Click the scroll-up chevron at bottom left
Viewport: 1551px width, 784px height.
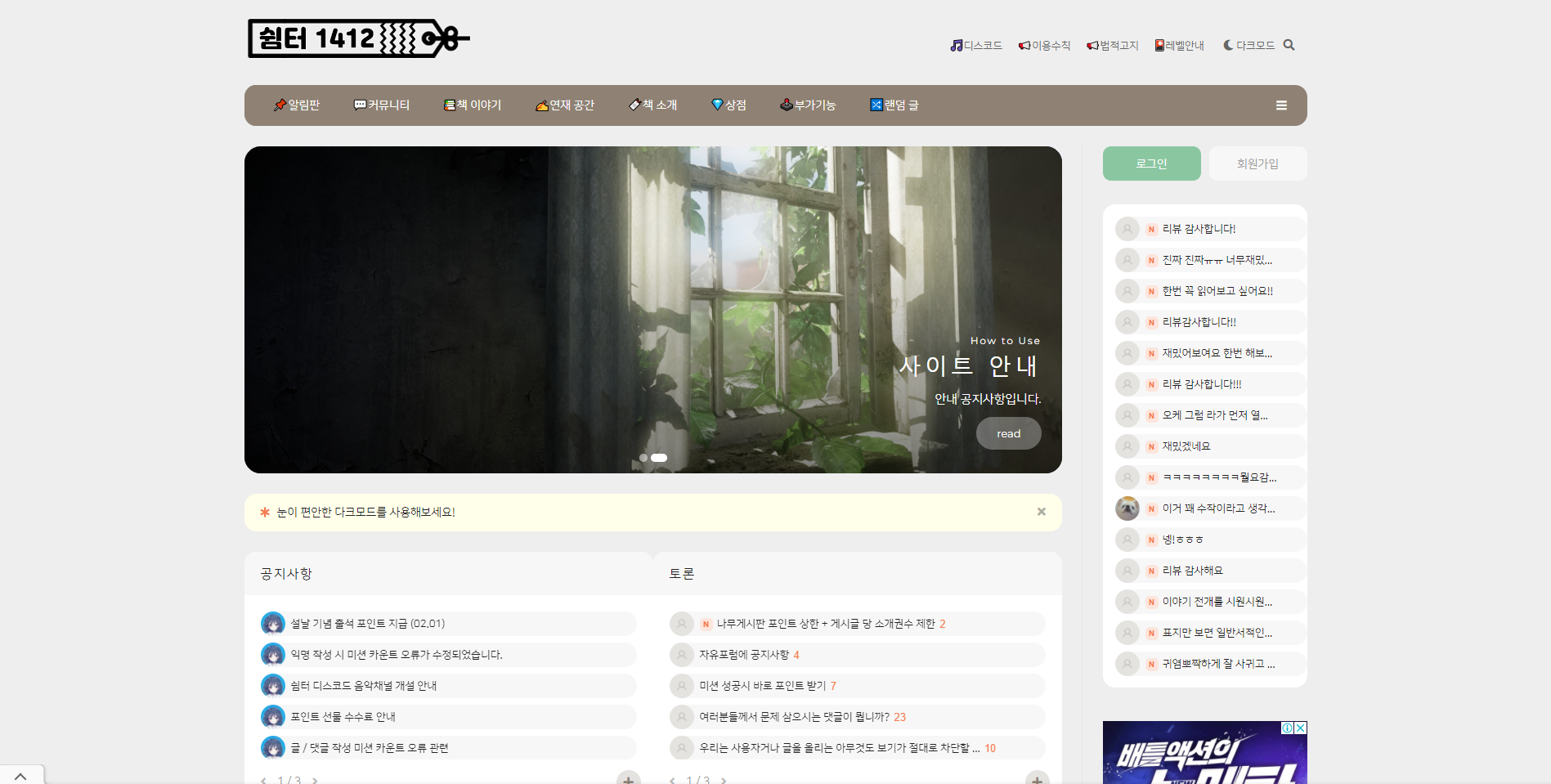21,775
